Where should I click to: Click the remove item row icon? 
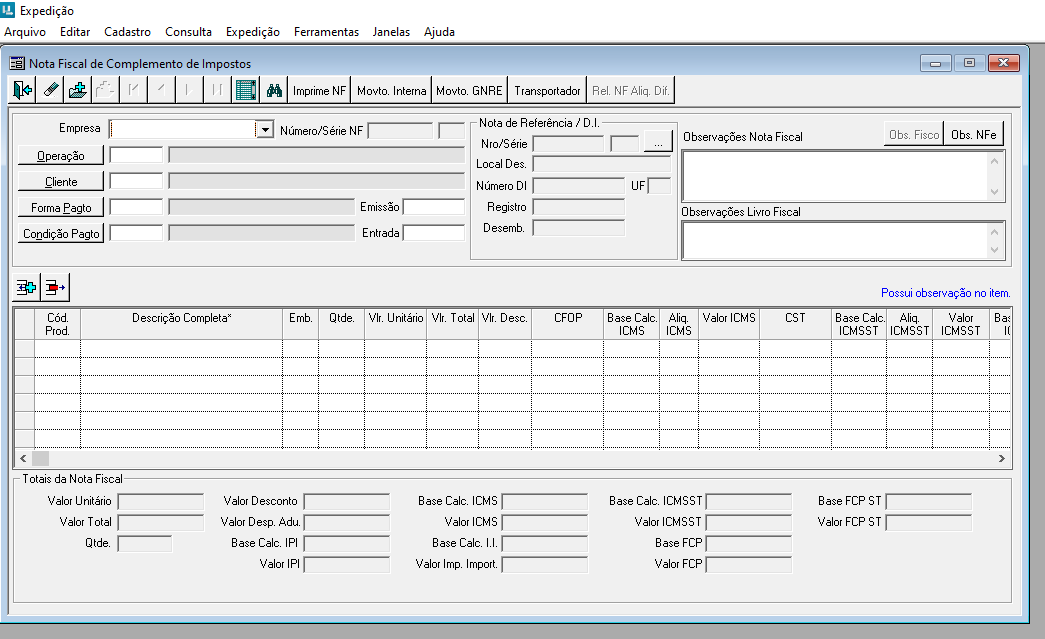55,287
